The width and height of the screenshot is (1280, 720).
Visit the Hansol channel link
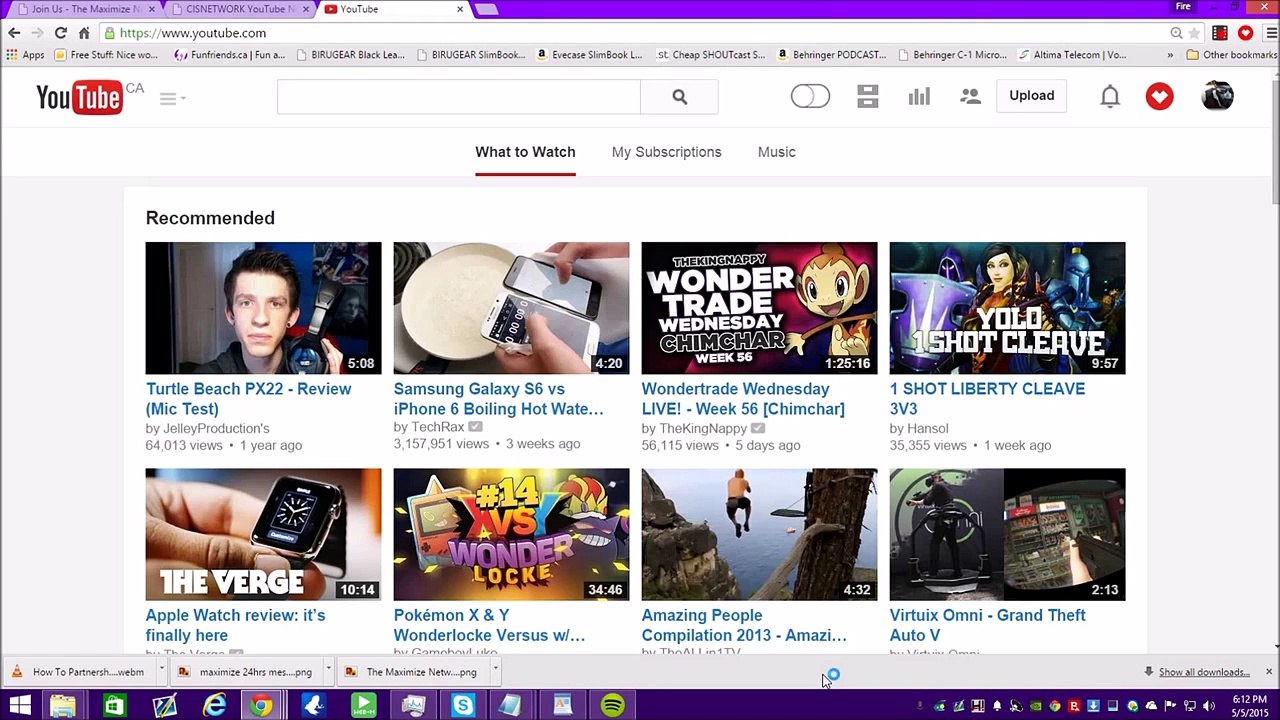pyautogui.click(x=927, y=428)
